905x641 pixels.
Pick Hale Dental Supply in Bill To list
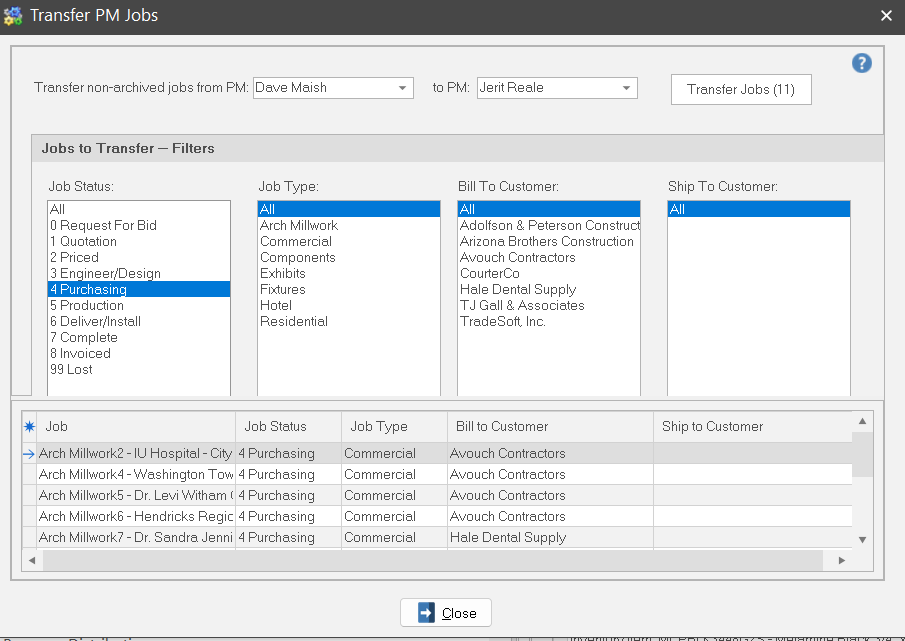point(518,290)
